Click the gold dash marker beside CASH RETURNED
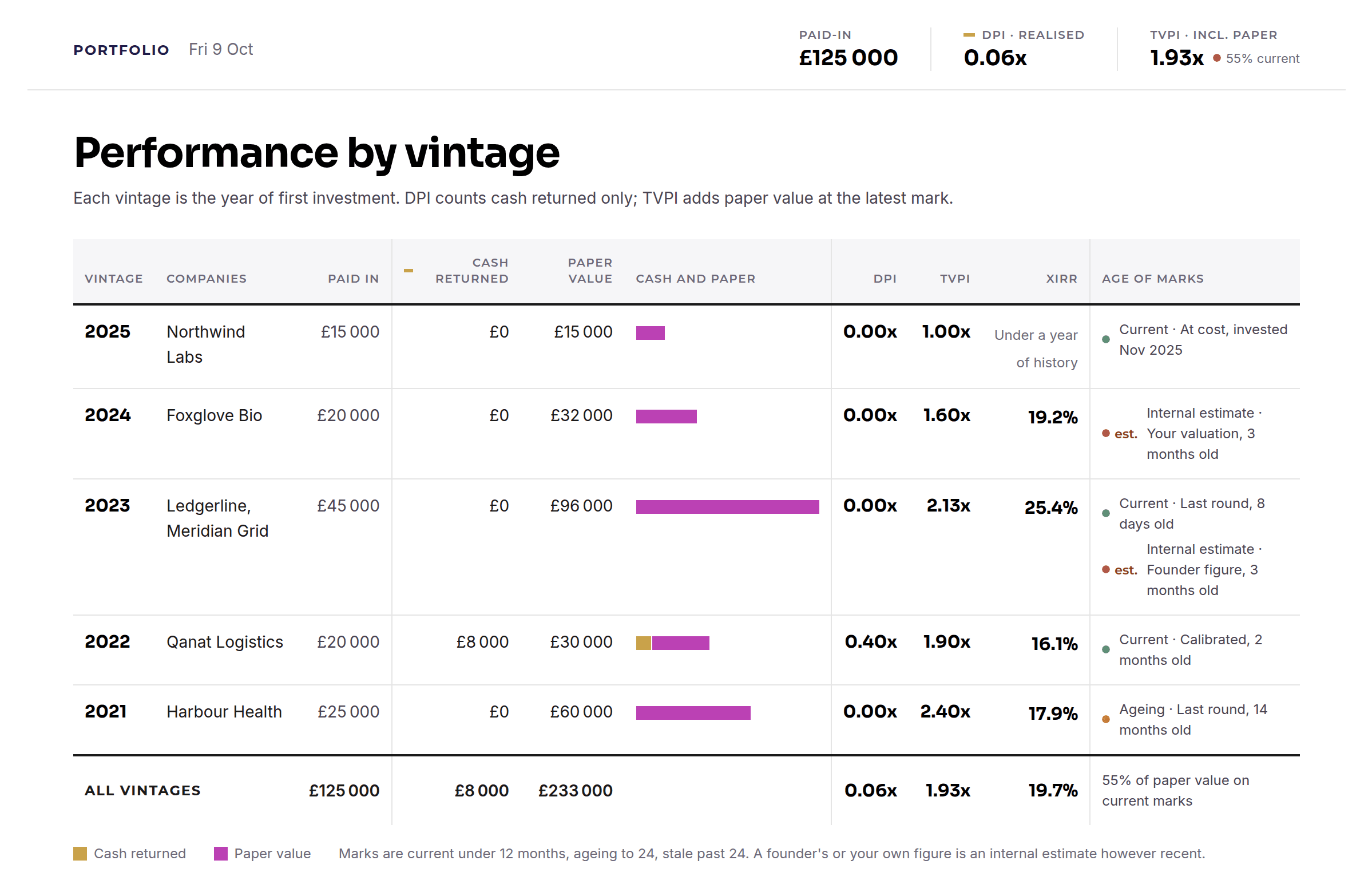Screen dimensions: 1372x888 pos(408,271)
